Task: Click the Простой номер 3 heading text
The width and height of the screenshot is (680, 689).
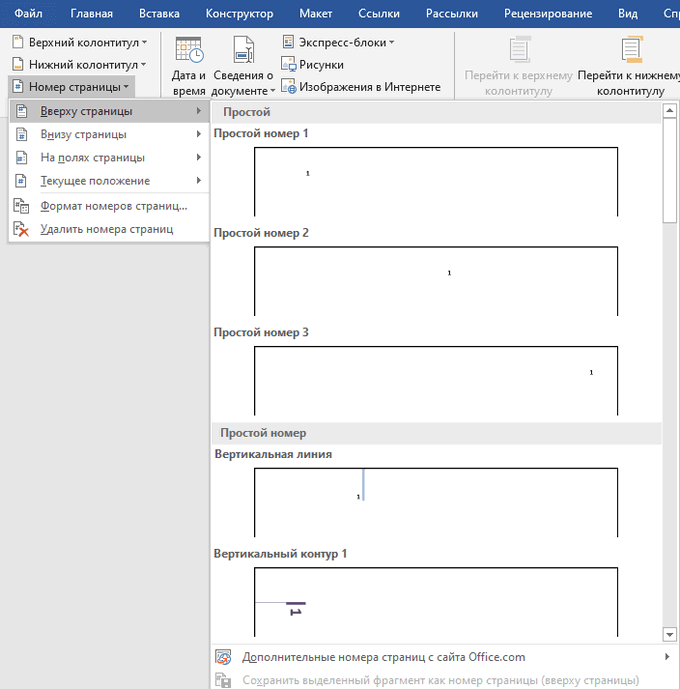Action: click(x=261, y=332)
